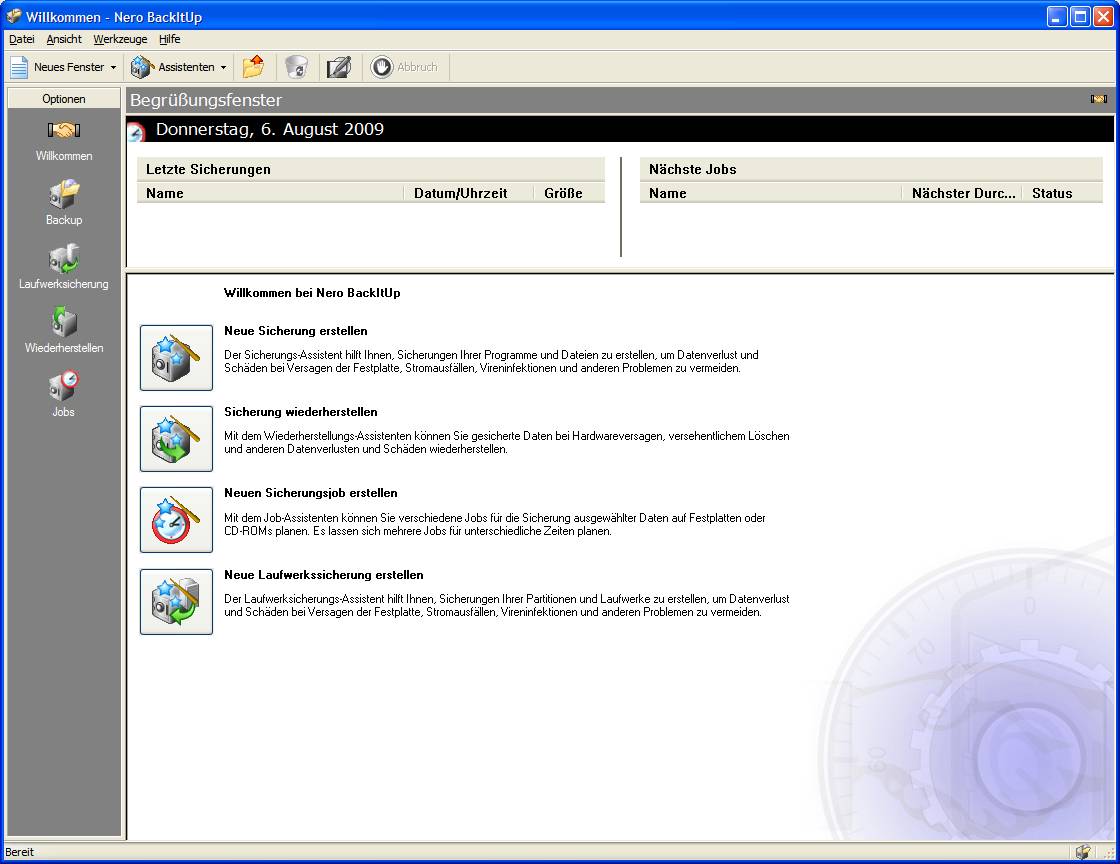Click the Neue Sicherung erstellen icon button
Viewport: 1120px width, 864px height.
point(176,358)
